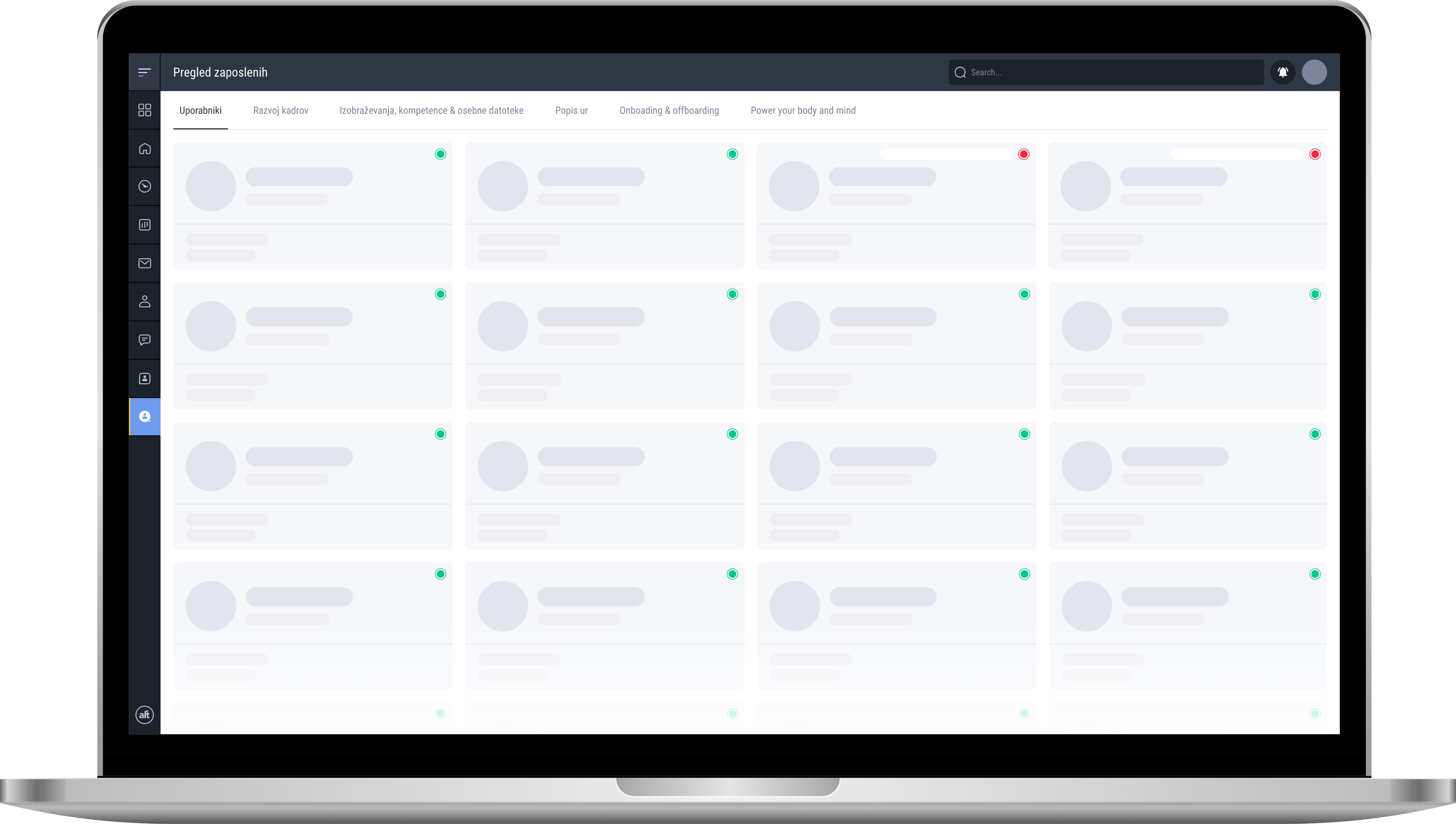Open the bar chart reports icon in the sidebar

pyautogui.click(x=144, y=225)
